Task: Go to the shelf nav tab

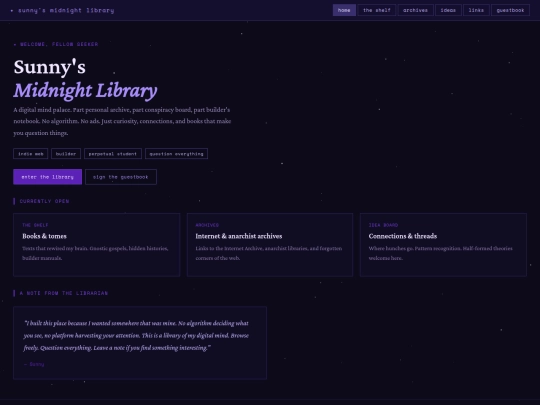Action: click(377, 10)
